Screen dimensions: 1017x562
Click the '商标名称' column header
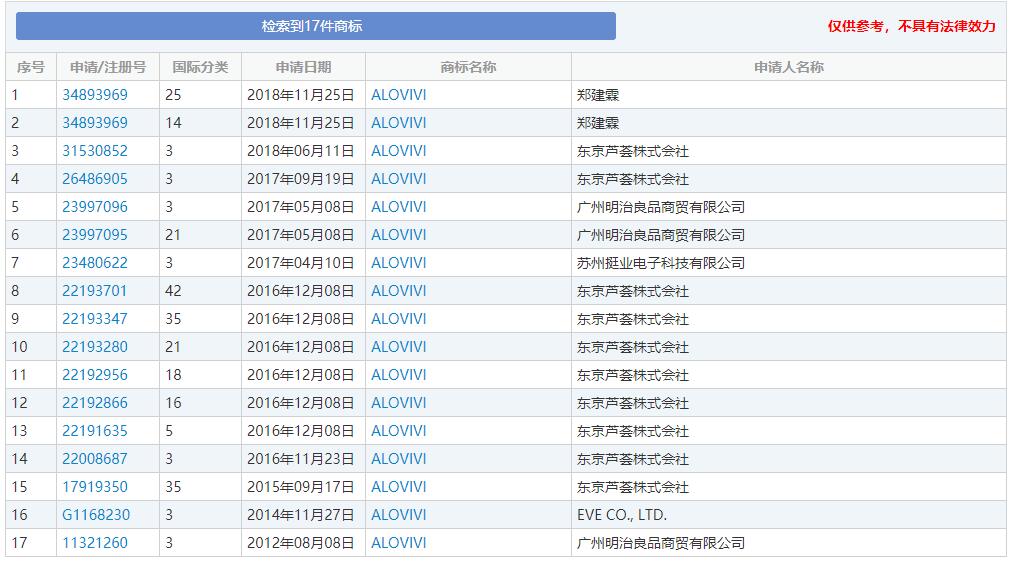[x=468, y=67]
